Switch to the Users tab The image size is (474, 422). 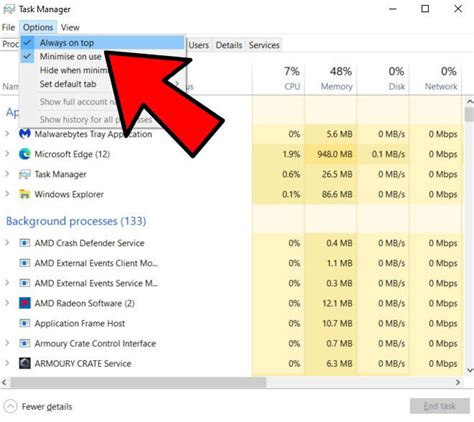199,45
